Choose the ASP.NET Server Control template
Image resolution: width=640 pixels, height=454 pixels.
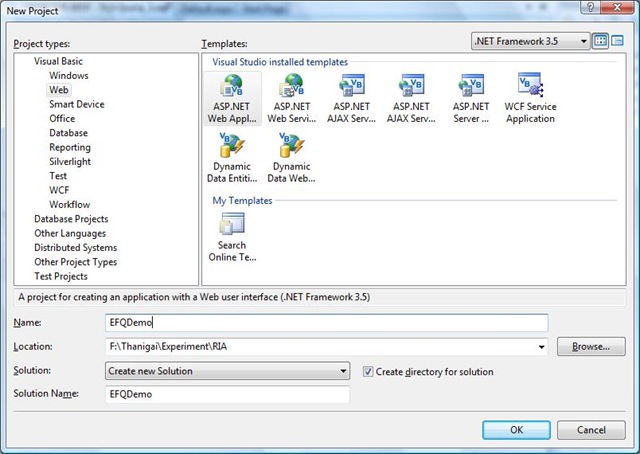tap(471, 98)
